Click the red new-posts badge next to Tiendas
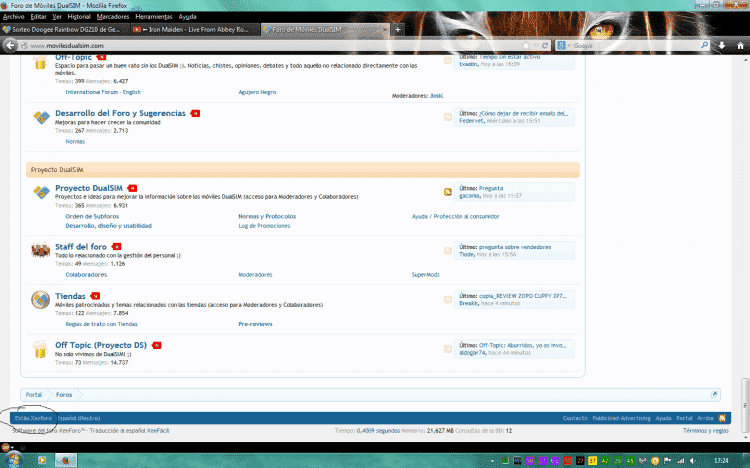The height and width of the screenshot is (468, 750). click(x=95, y=296)
